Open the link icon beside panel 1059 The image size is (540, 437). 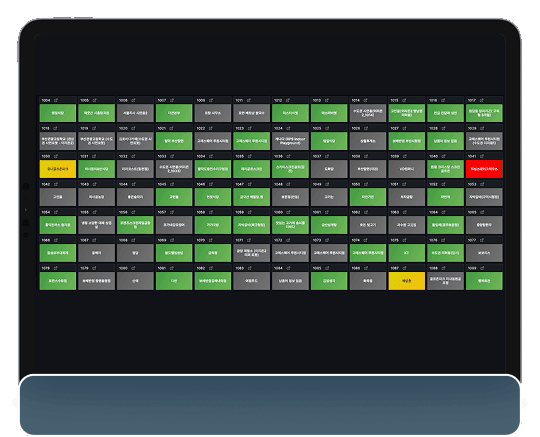[x=249, y=212]
